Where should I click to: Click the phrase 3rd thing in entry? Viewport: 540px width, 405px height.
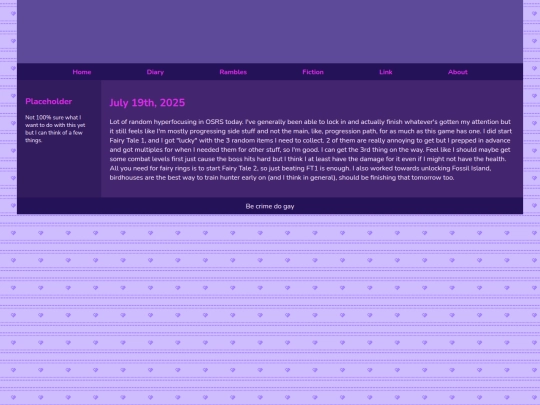374,150
